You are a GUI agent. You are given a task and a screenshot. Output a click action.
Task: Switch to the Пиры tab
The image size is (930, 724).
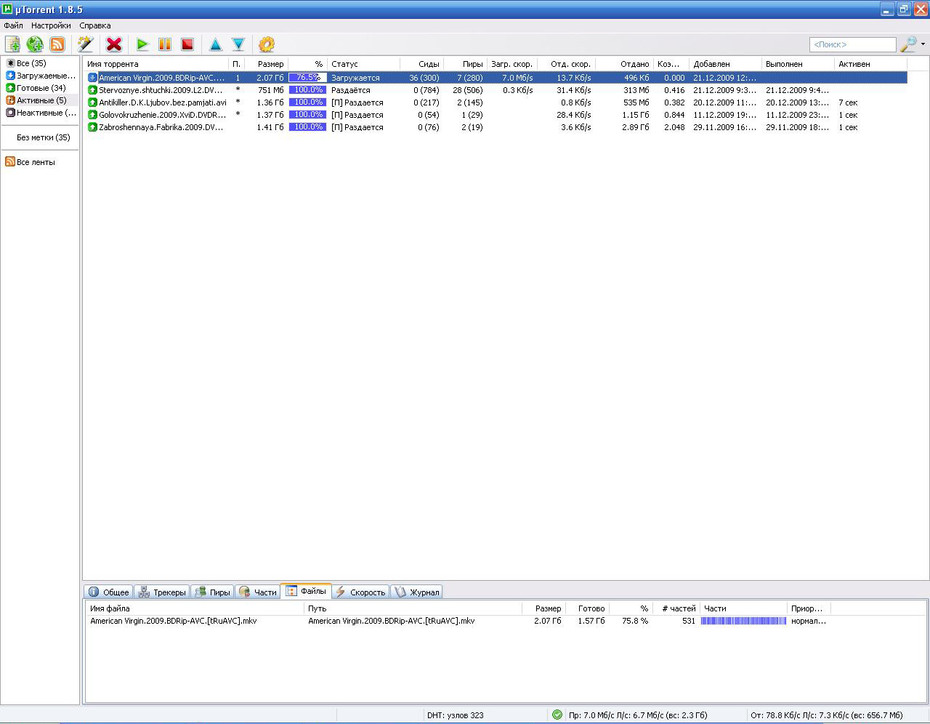[x=212, y=592]
